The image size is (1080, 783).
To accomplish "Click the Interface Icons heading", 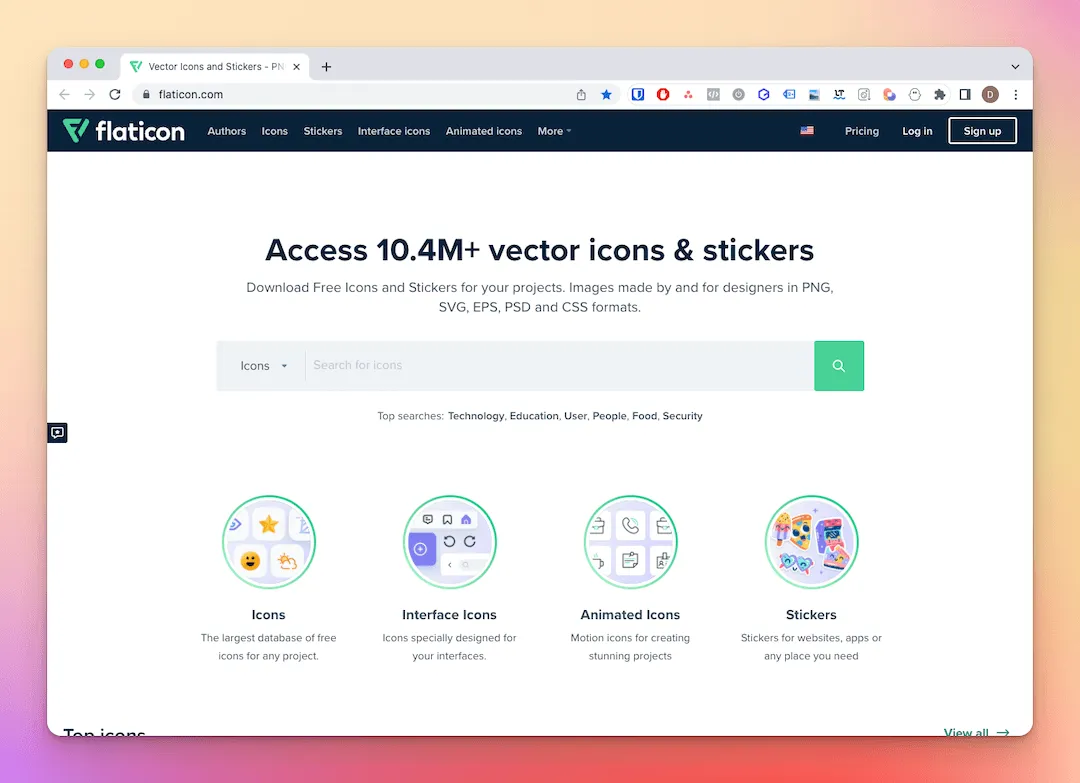I will [449, 615].
